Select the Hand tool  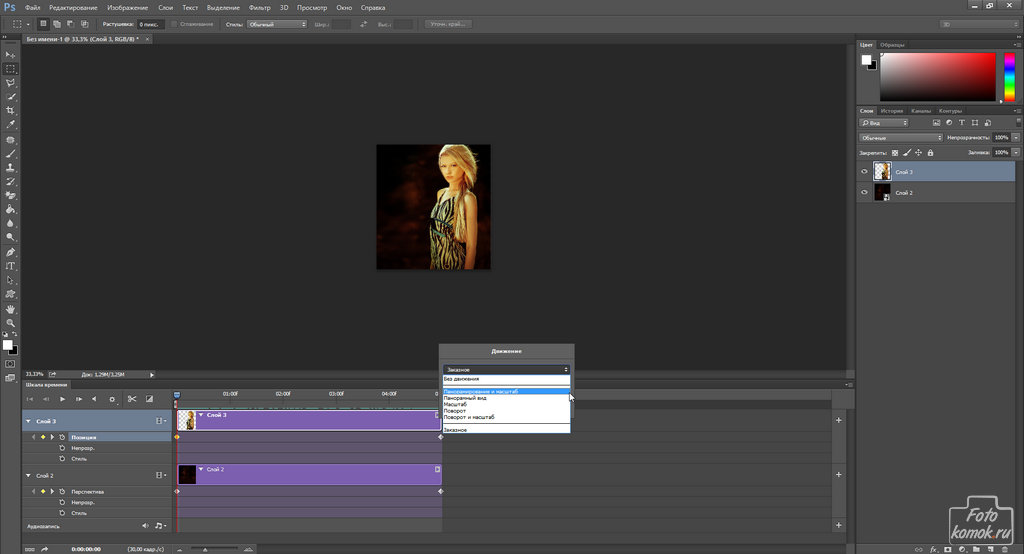click(x=10, y=309)
